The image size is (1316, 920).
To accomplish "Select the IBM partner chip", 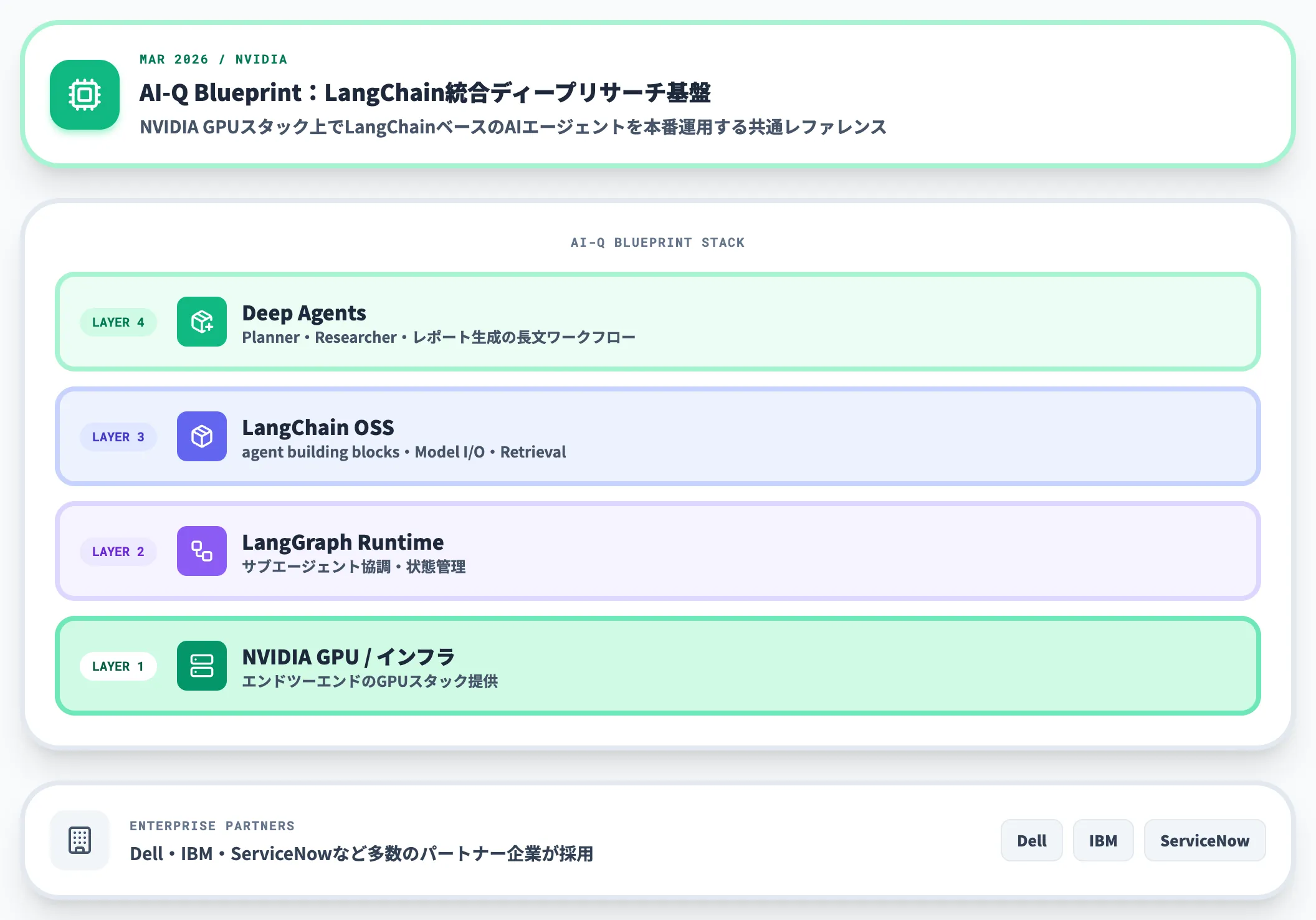I will pos(1103,840).
